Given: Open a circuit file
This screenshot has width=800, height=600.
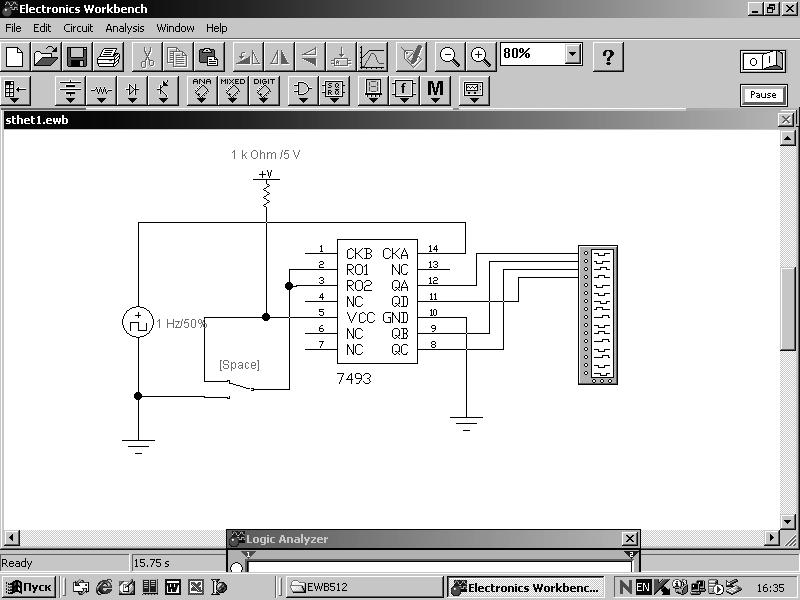Looking at the screenshot, I should [x=46, y=57].
